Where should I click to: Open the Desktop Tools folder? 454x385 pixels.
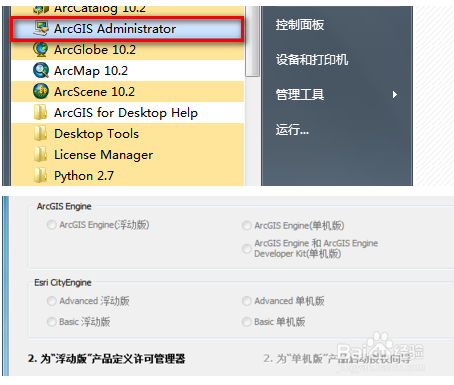[x=128, y=133]
